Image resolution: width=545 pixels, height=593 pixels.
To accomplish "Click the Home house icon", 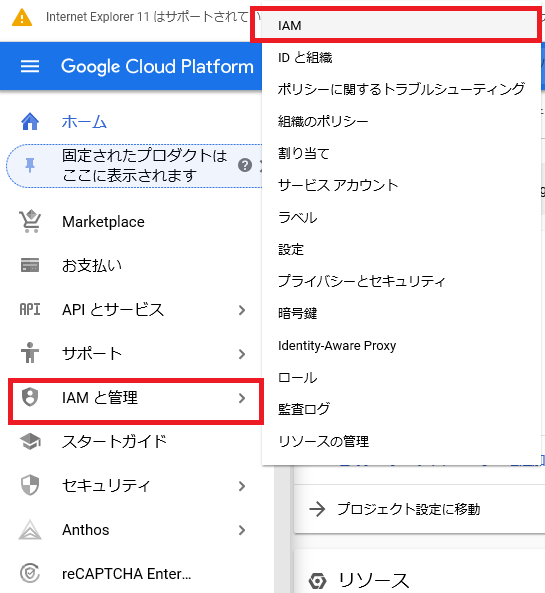I will (x=30, y=121).
